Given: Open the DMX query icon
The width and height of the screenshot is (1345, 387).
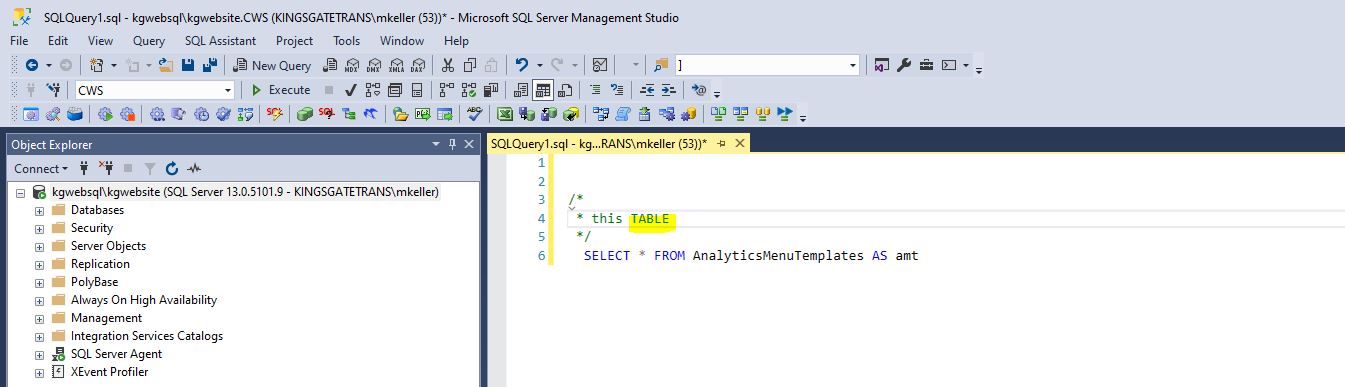Looking at the screenshot, I should (x=373, y=65).
